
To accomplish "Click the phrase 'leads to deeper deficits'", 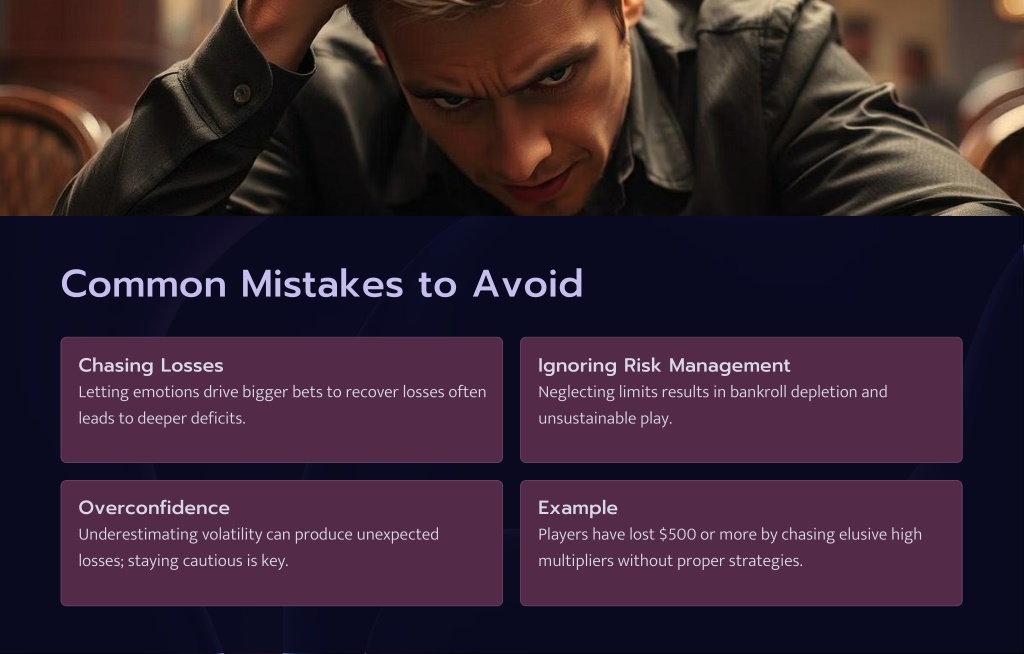I will pyautogui.click(x=162, y=418).
